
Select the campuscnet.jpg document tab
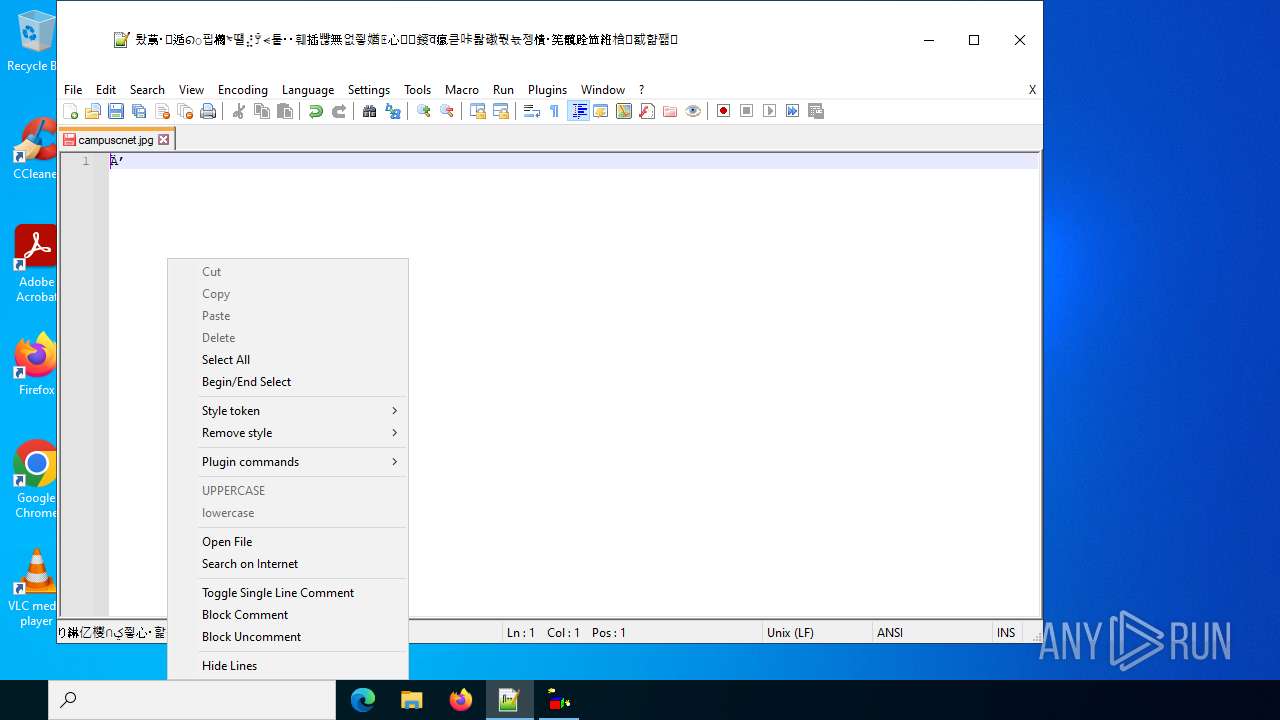[x=116, y=140]
